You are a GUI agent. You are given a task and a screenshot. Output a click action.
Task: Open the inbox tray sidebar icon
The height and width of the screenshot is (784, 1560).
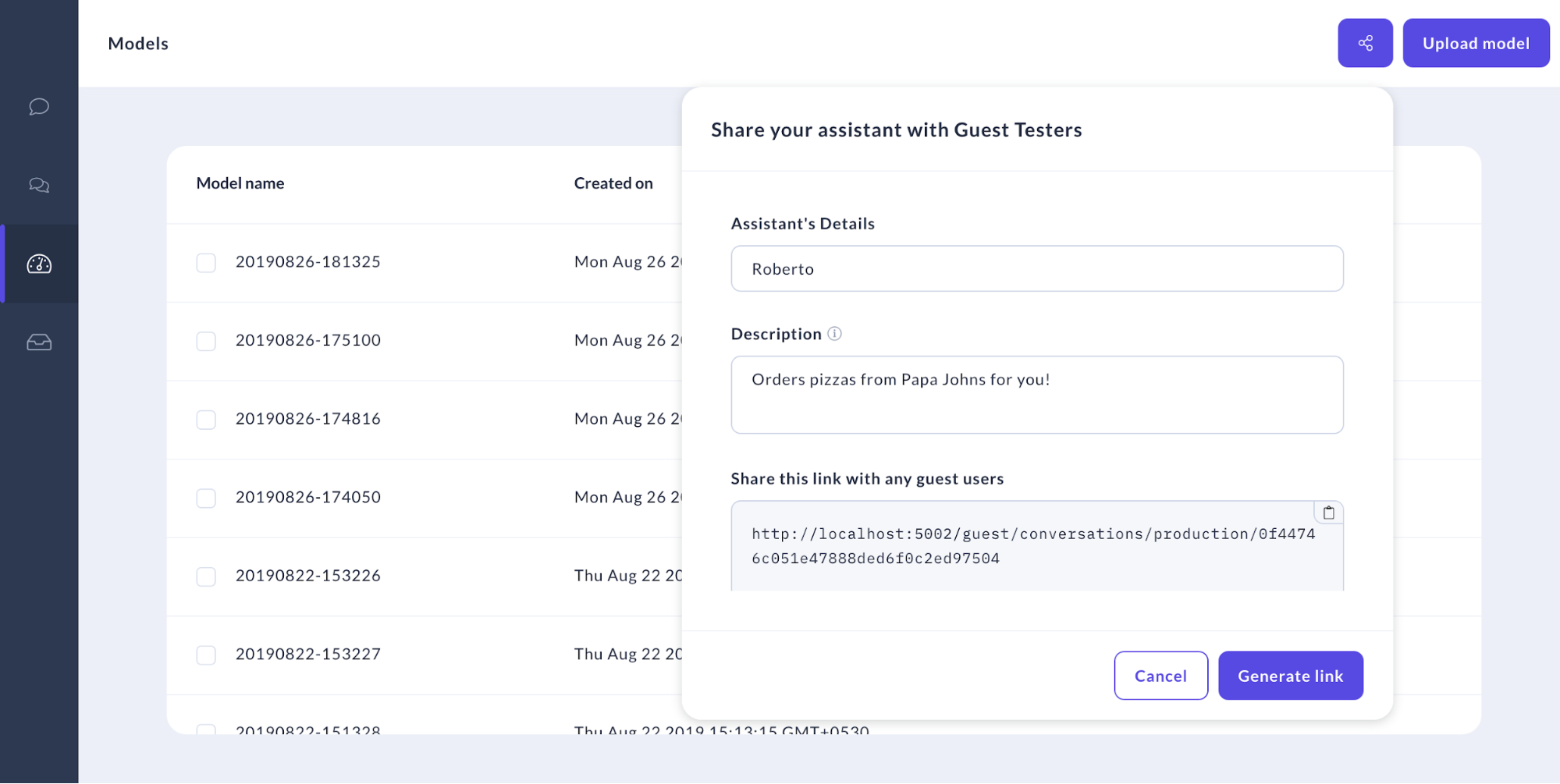tap(39, 342)
